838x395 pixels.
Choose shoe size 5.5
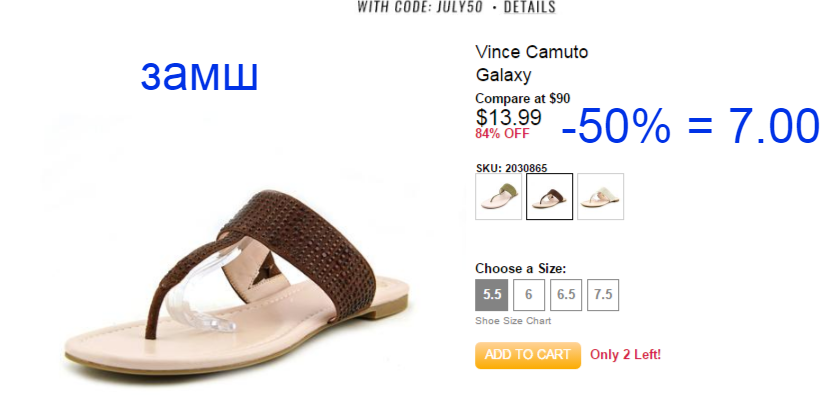[x=492, y=295]
